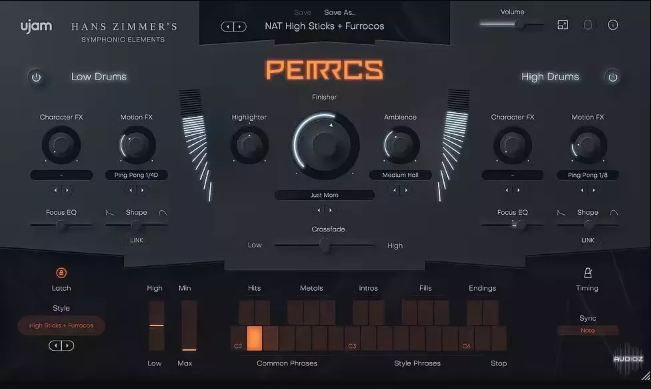Image resolution: width=651 pixels, height=389 pixels.
Task: Toggle the High Drums power button
Action: (x=613, y=77)
